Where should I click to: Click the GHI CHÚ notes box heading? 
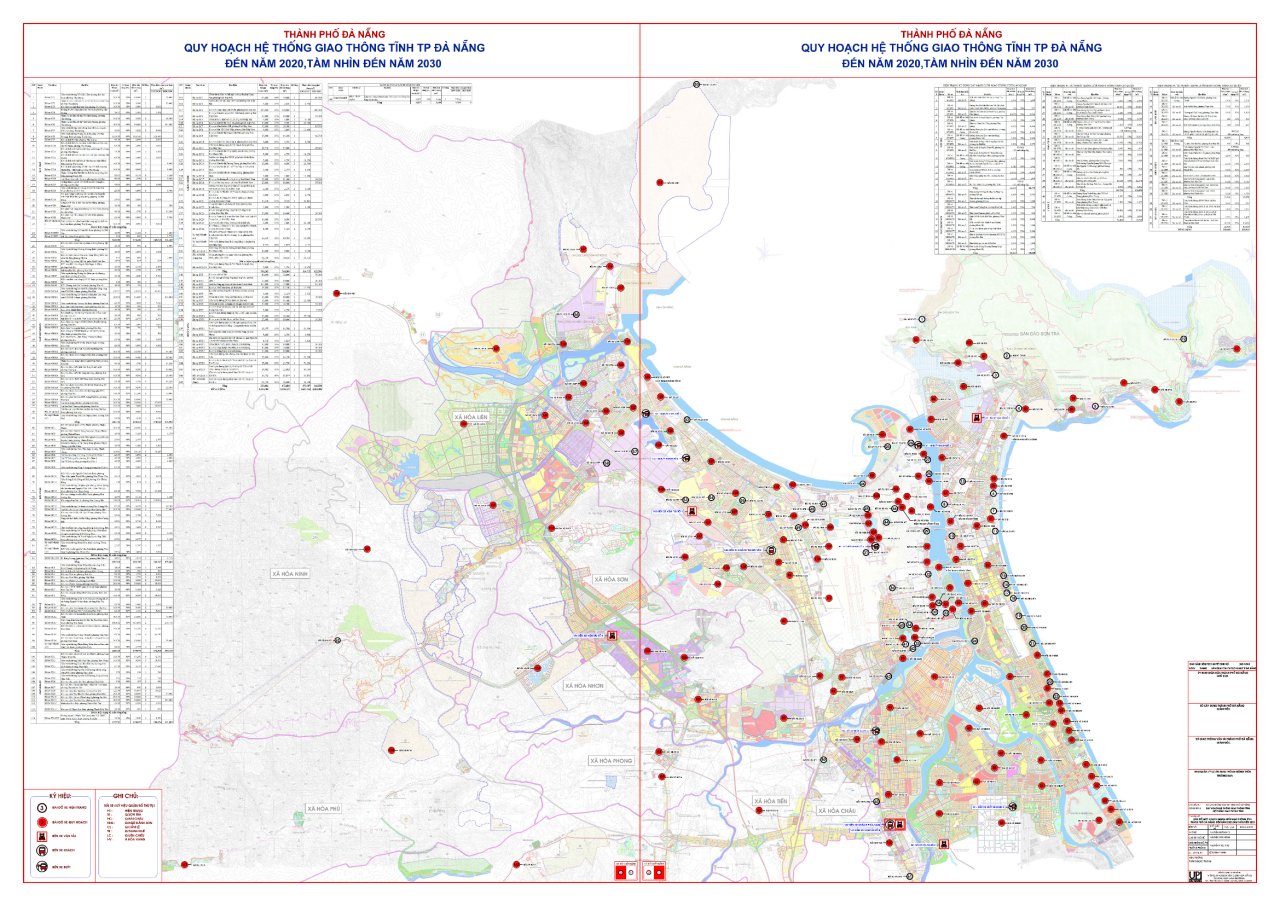click(125, 796)
